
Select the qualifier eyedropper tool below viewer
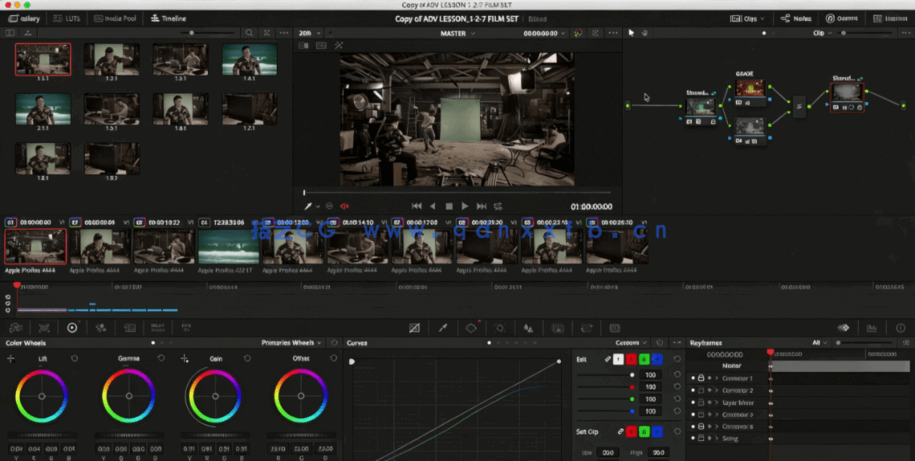pos(309,206)
